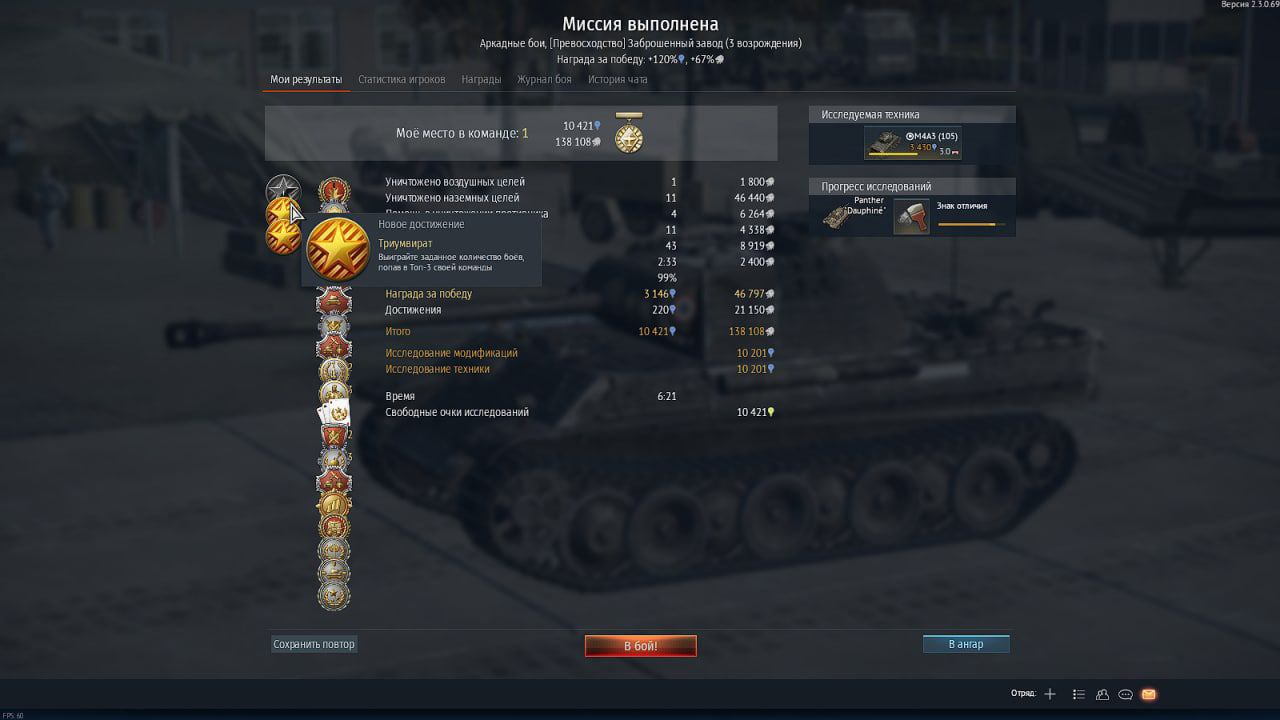The image size is (1280, 720).
Task: Click the В ангар button
Action: point(966,644)
